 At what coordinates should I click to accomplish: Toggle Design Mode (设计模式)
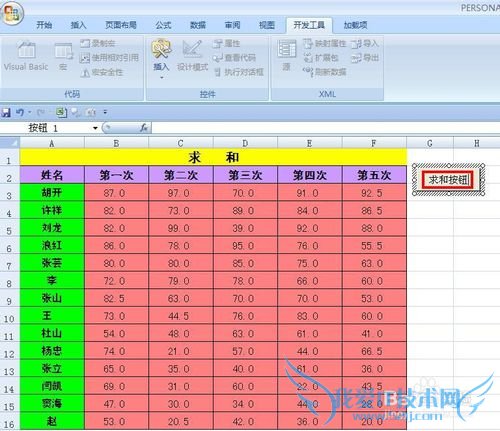pos(192,56)
